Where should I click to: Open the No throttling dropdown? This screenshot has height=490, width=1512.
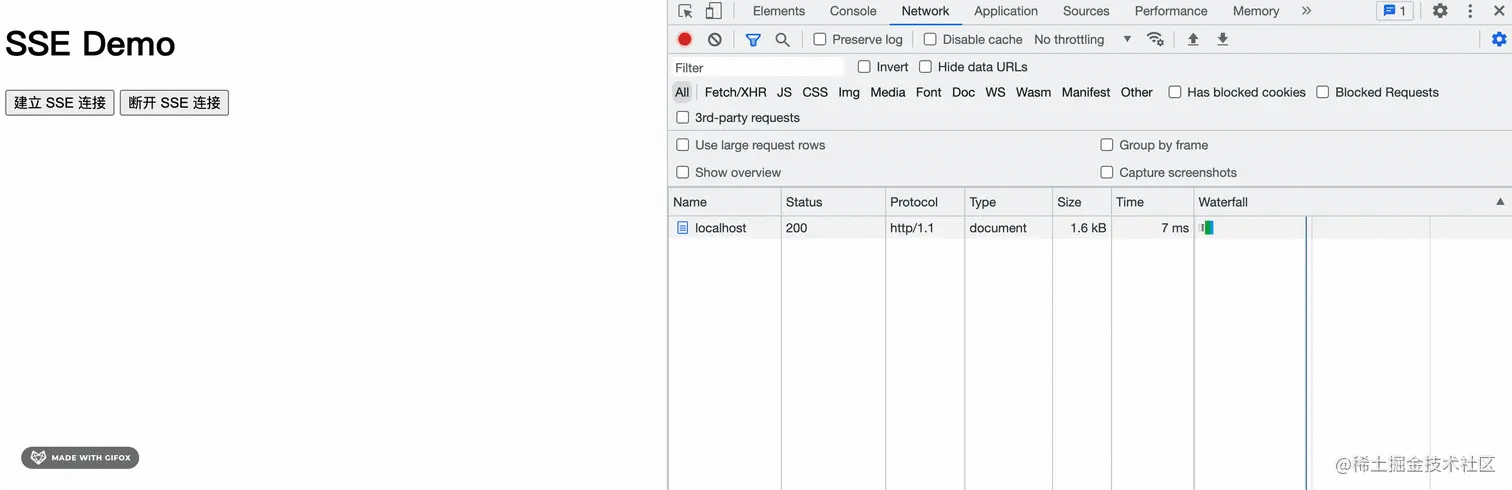pyautogui.click(x=1082, y=39)
